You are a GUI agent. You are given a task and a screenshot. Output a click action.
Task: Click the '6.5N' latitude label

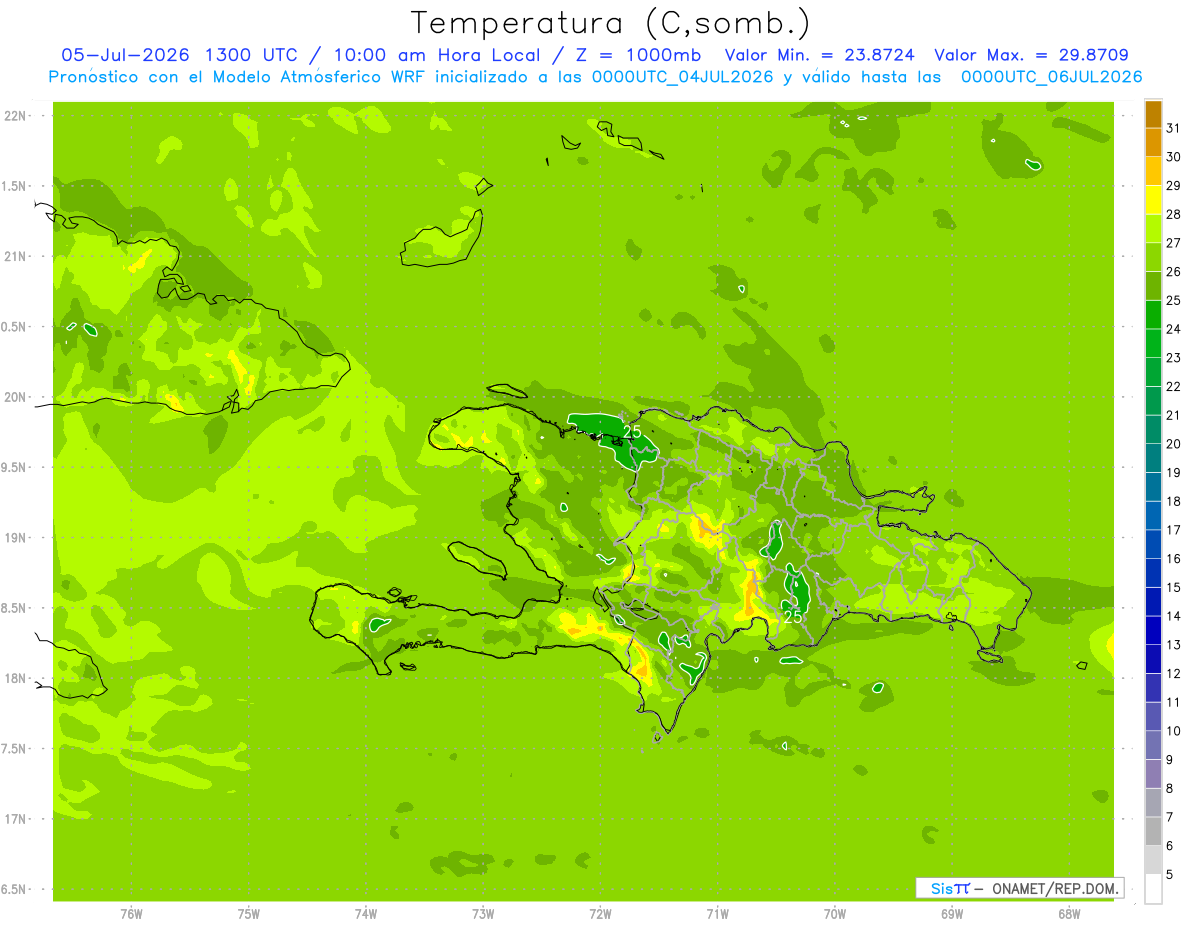[15, 889]
